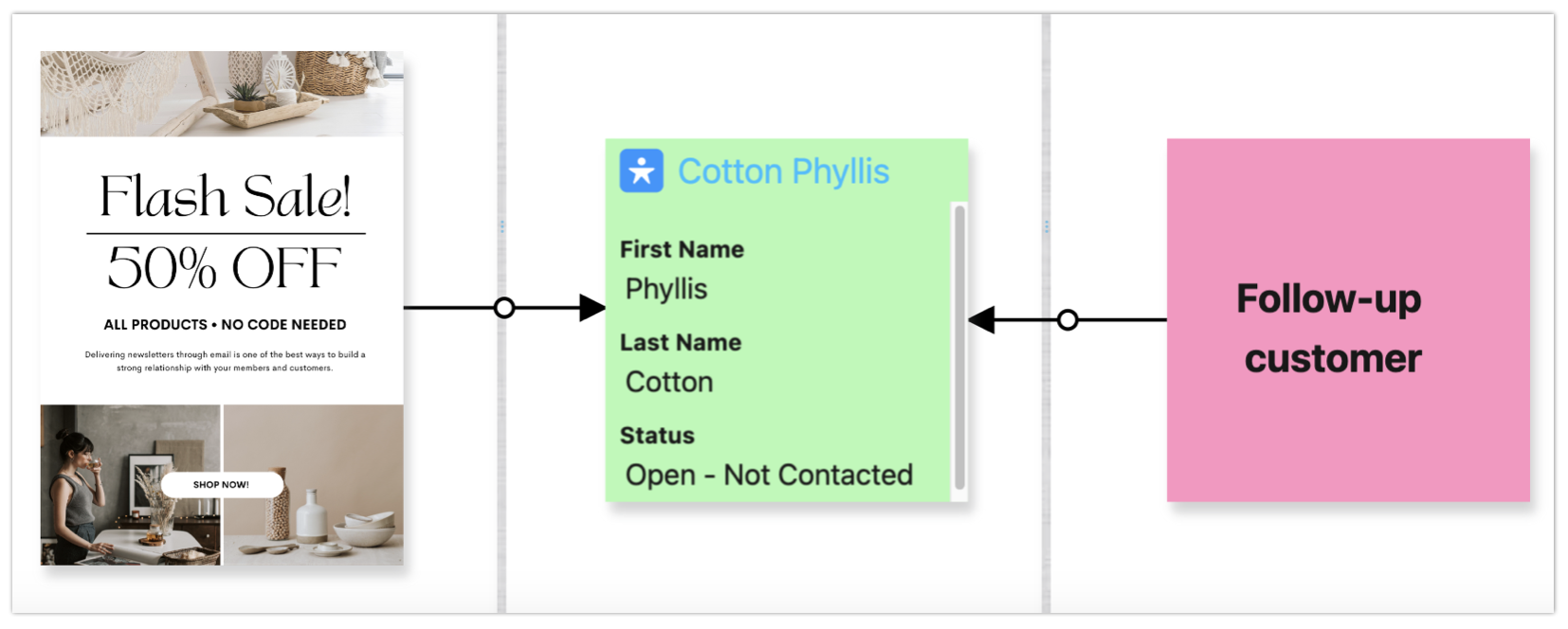Select the Flash Sale! heading on the flyer
The width and height of the screenshot is (1568, 629).
pos(226,197)
